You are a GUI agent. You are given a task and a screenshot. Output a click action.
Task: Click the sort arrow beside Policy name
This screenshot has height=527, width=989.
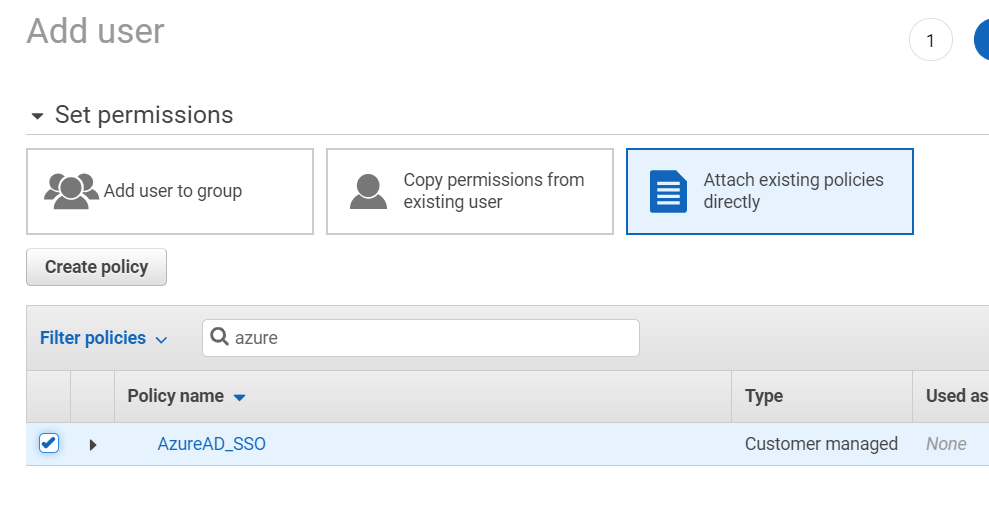[239, 397]
